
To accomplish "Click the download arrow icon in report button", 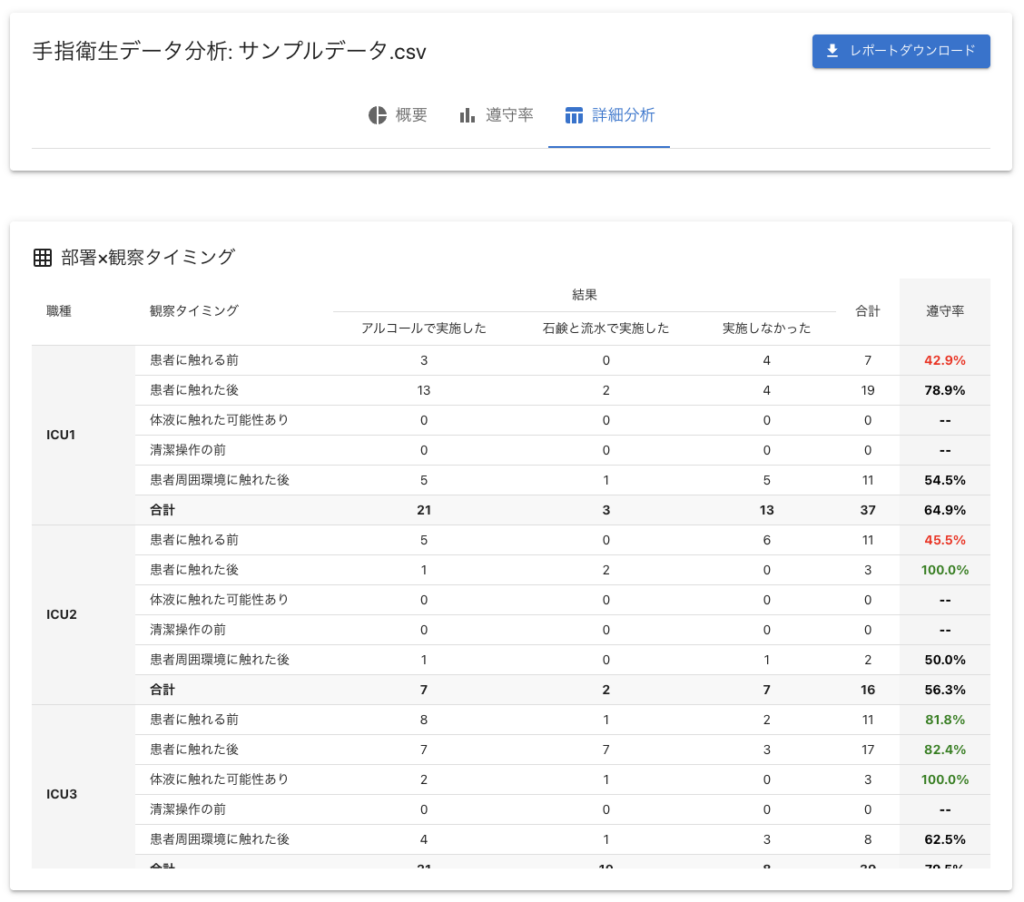I will (x=832, y=51).
